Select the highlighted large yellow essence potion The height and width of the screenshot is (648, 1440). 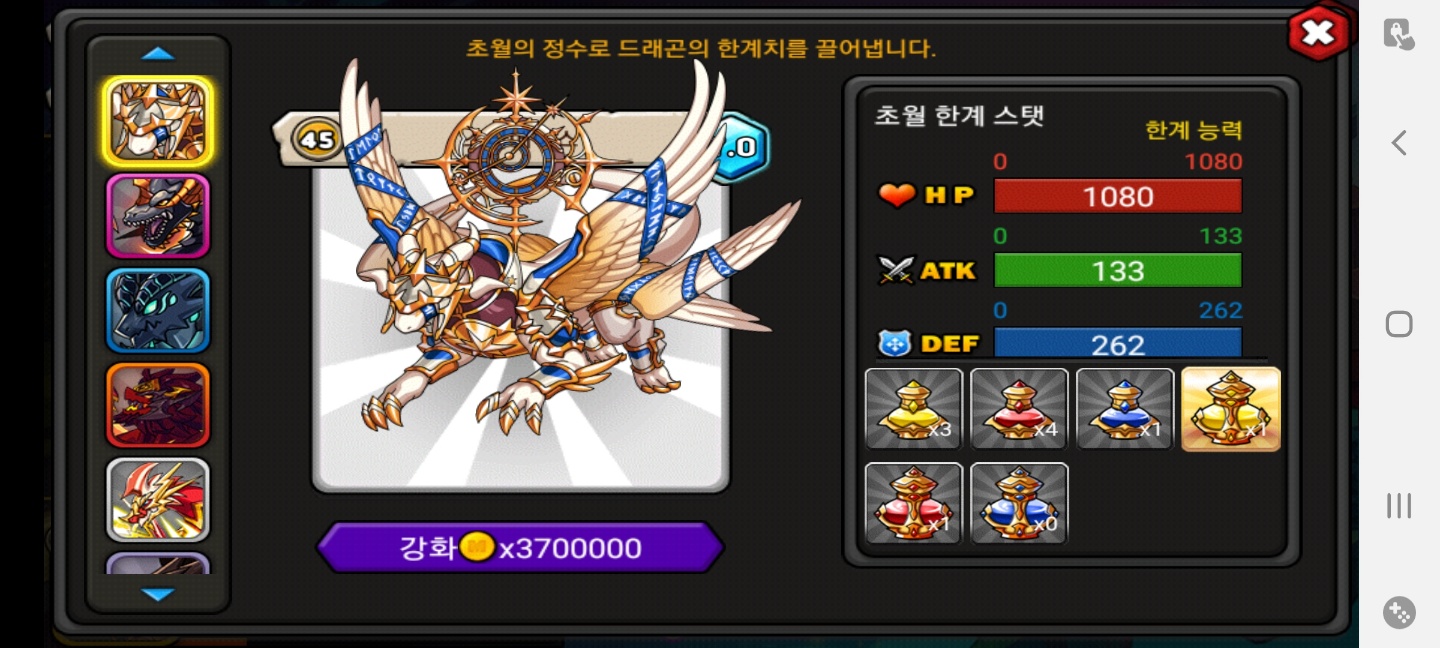point(1231,409)
